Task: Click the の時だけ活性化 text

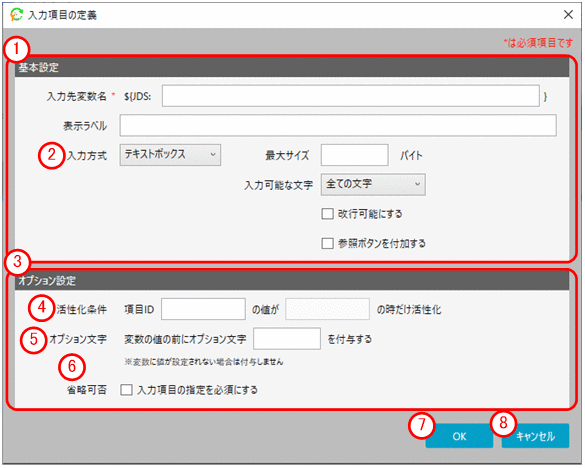Action: (409, 309)
